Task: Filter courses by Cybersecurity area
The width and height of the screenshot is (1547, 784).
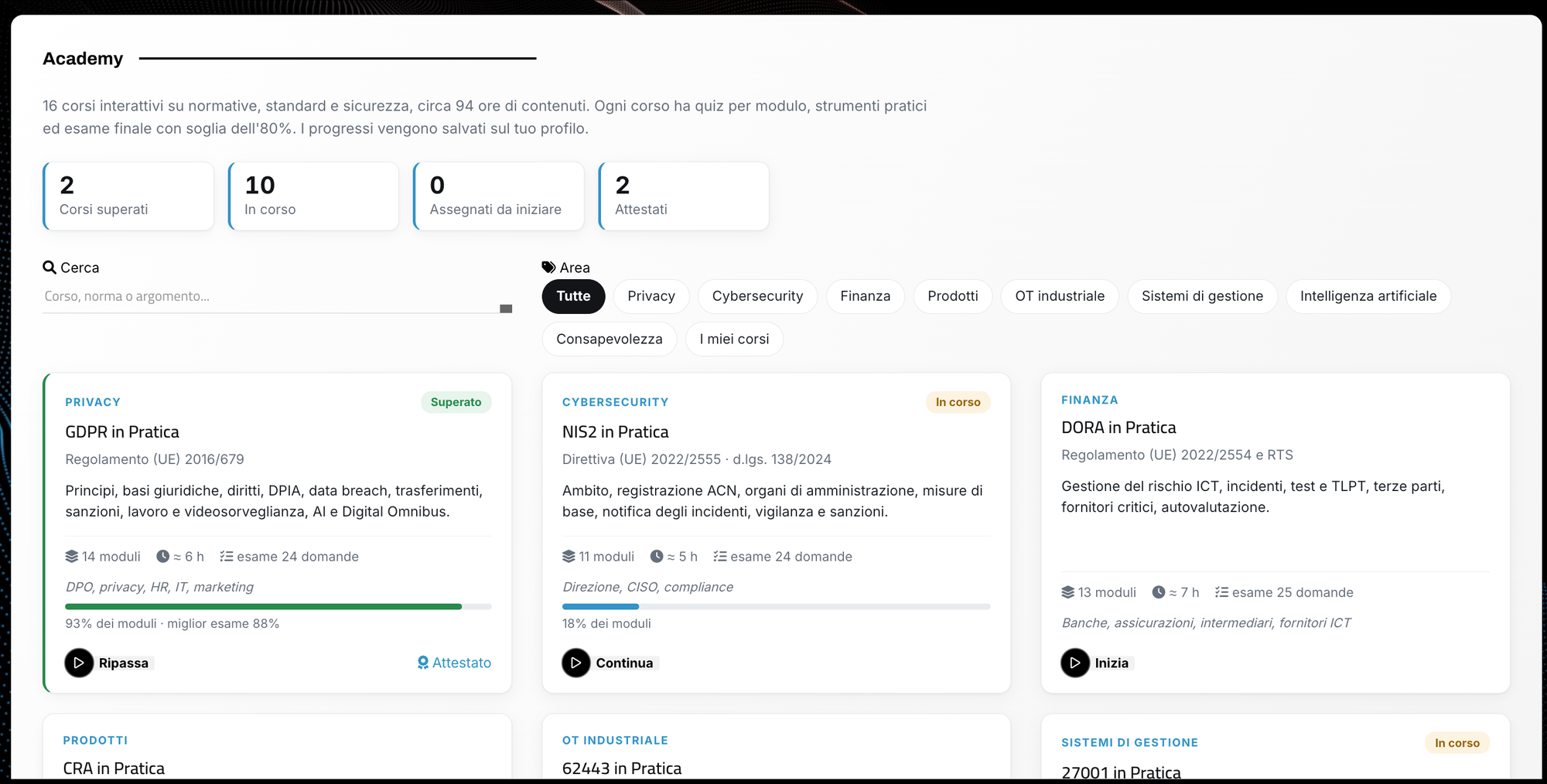Action: pos(757,296)
